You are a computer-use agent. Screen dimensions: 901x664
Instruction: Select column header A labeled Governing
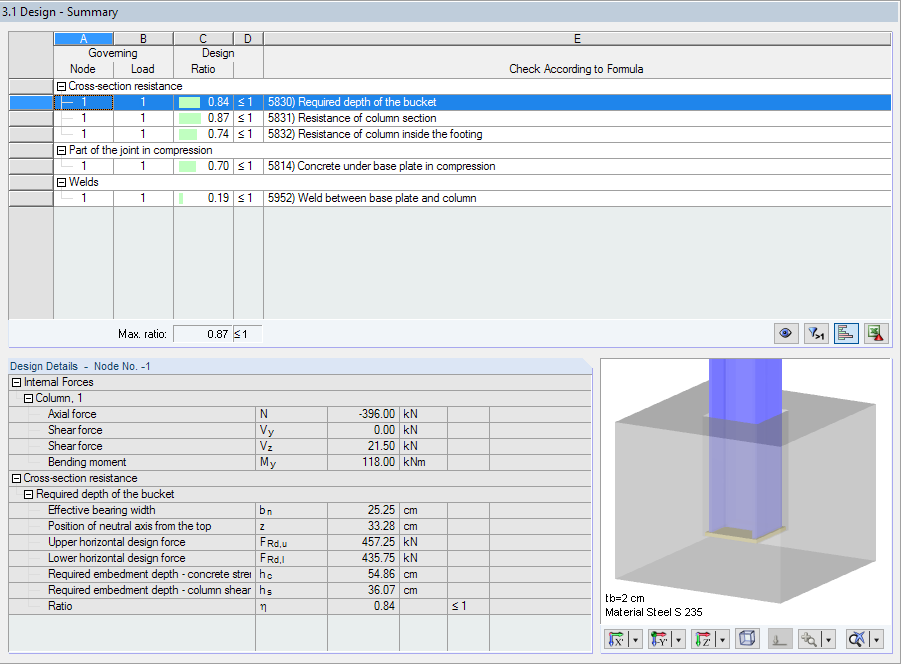(83, 38)
